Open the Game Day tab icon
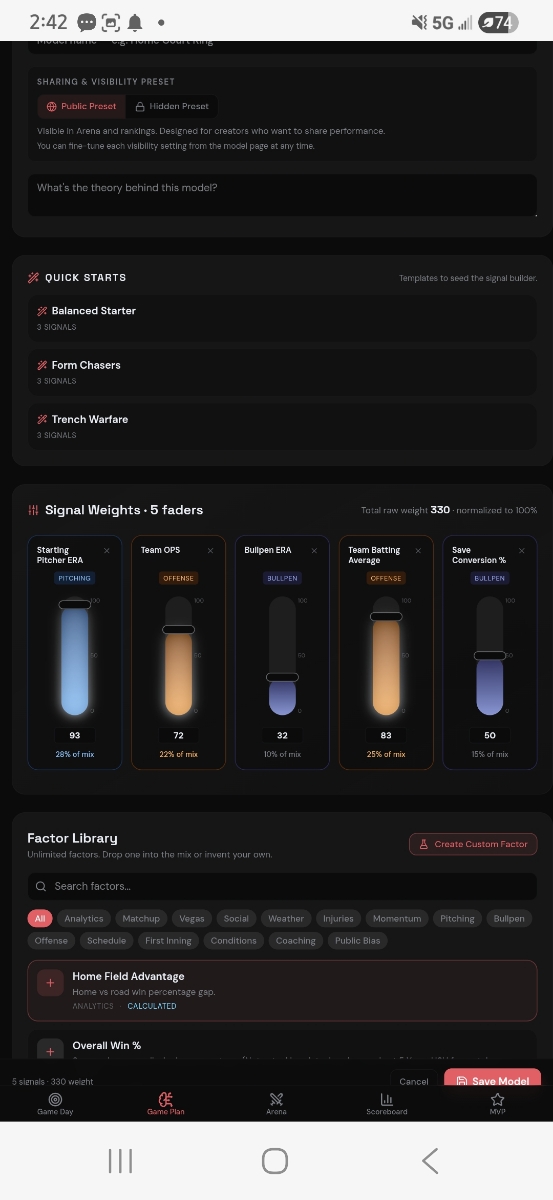Viewport: 553px width, 1200px height. [54, 1098]
